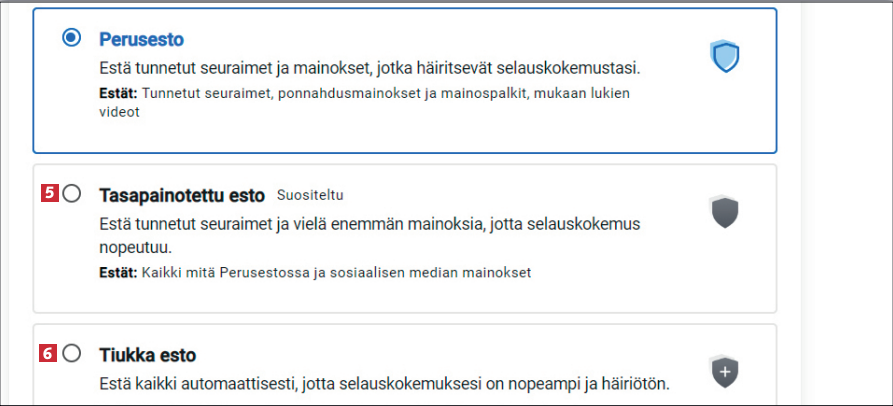Click the Perusesto description about häiritsevät mainokset
Image resolution: width=893 pixels, height=406 pixels.
pyautogui.click(x=369, y=69)
